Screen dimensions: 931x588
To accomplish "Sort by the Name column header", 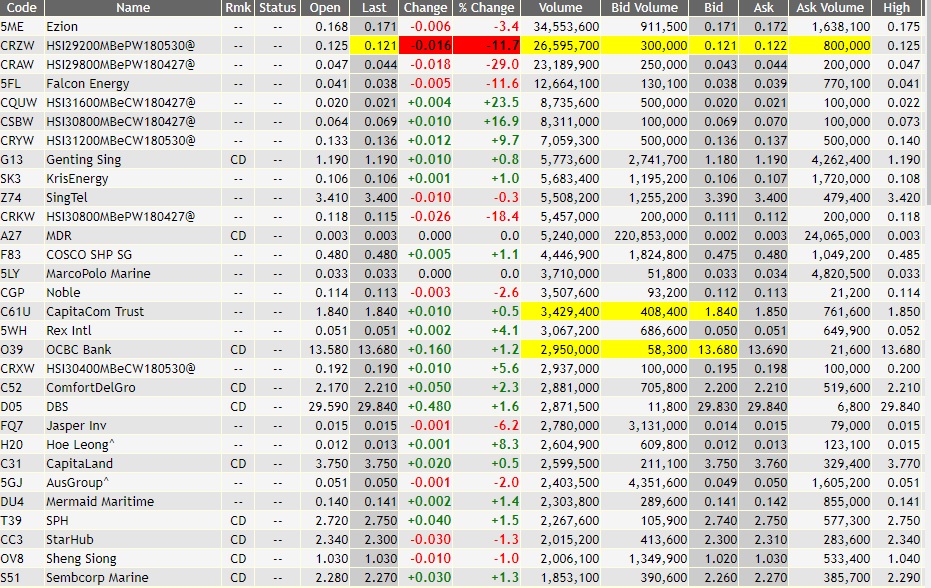I will 133,8.
